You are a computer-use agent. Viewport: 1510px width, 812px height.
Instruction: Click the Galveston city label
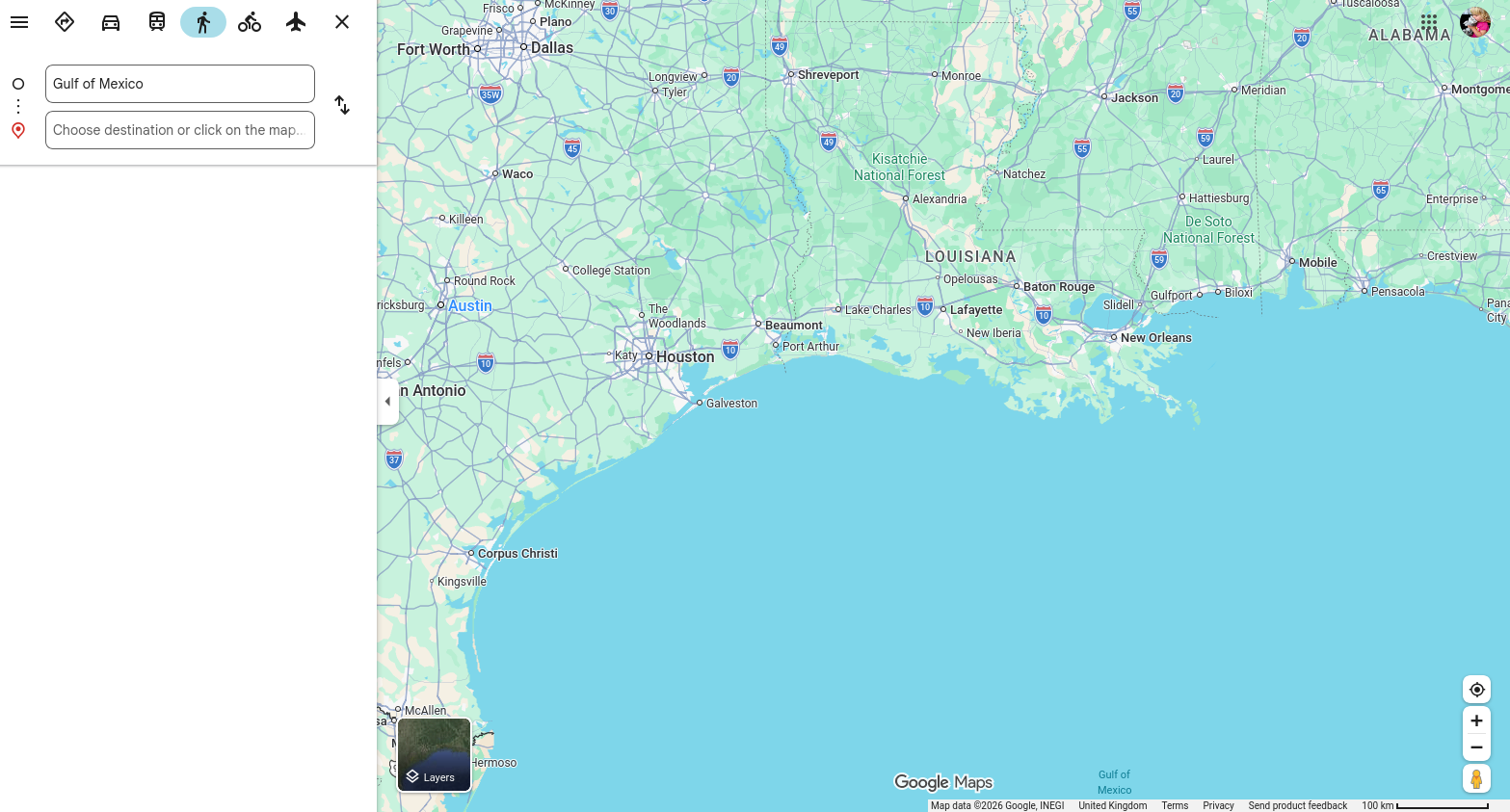(731, 404)
